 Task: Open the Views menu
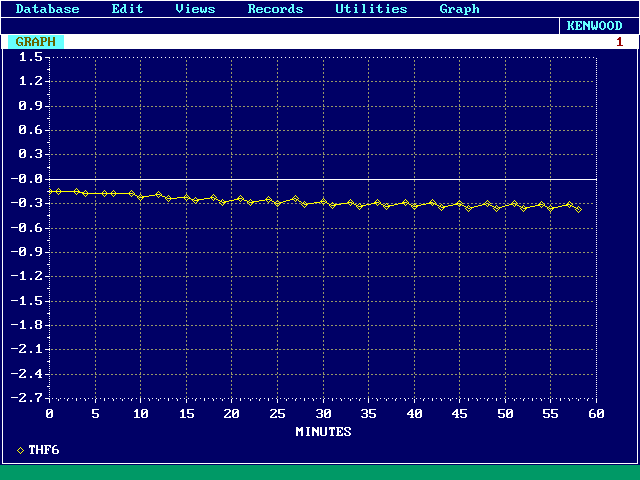point(195,9)
